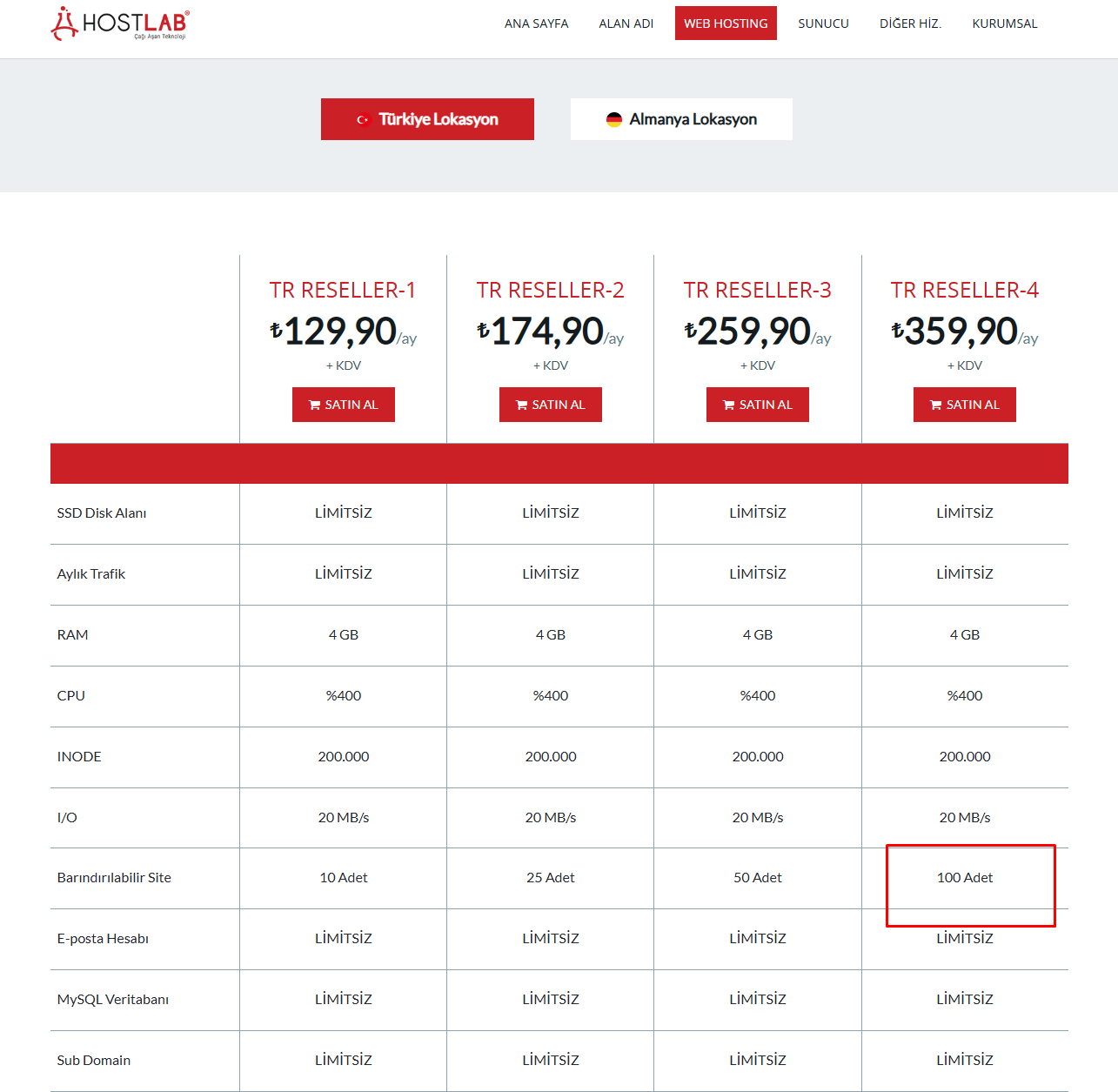
Task: Click the Aylık Trafik row label
Action: [x=91, y=574]
